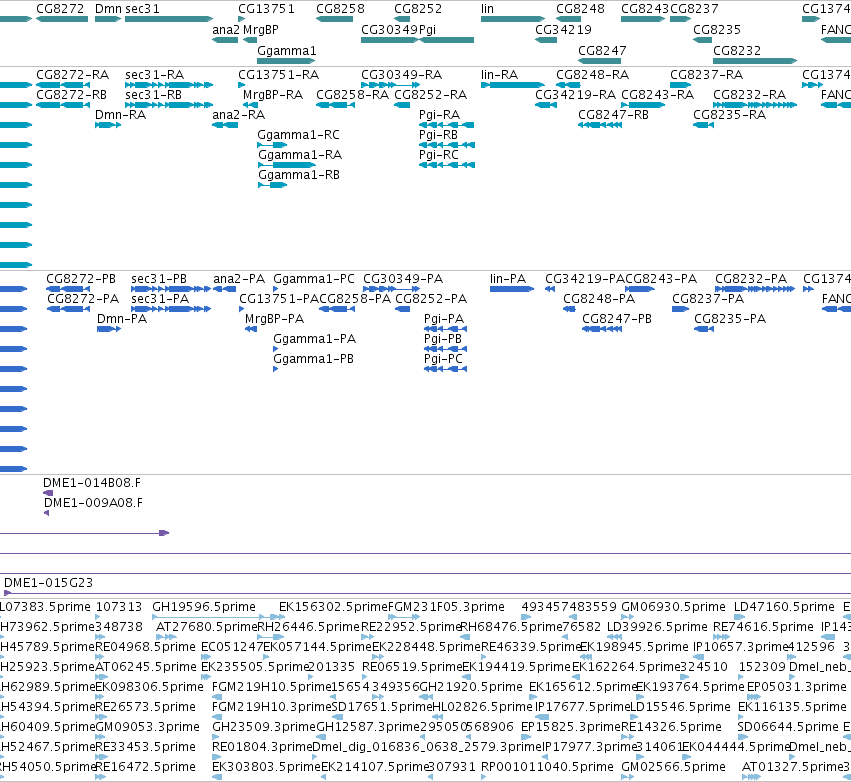Select the CG8232-PA protein feature
851x782 pixels.
755,289
